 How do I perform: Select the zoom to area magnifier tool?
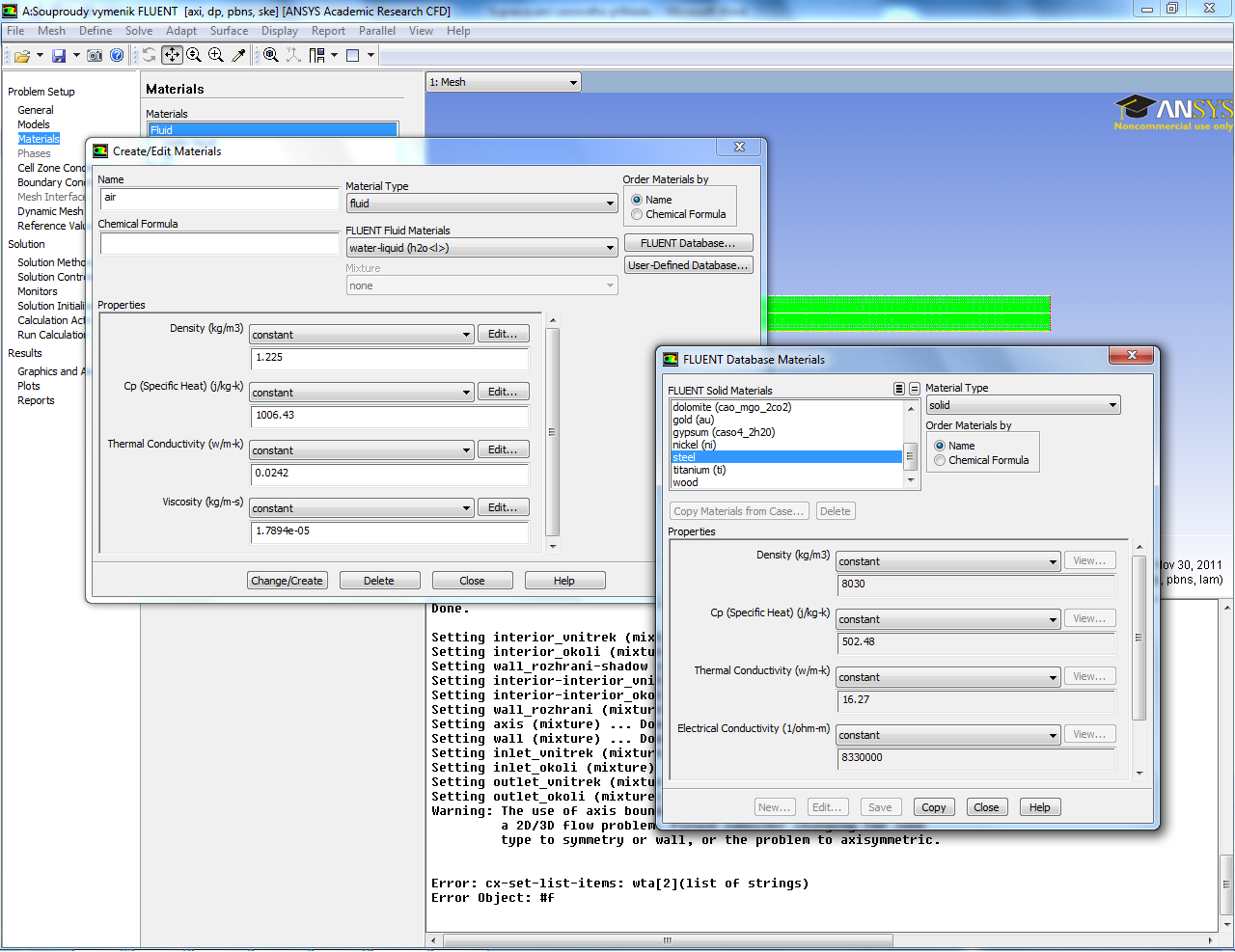216,55
